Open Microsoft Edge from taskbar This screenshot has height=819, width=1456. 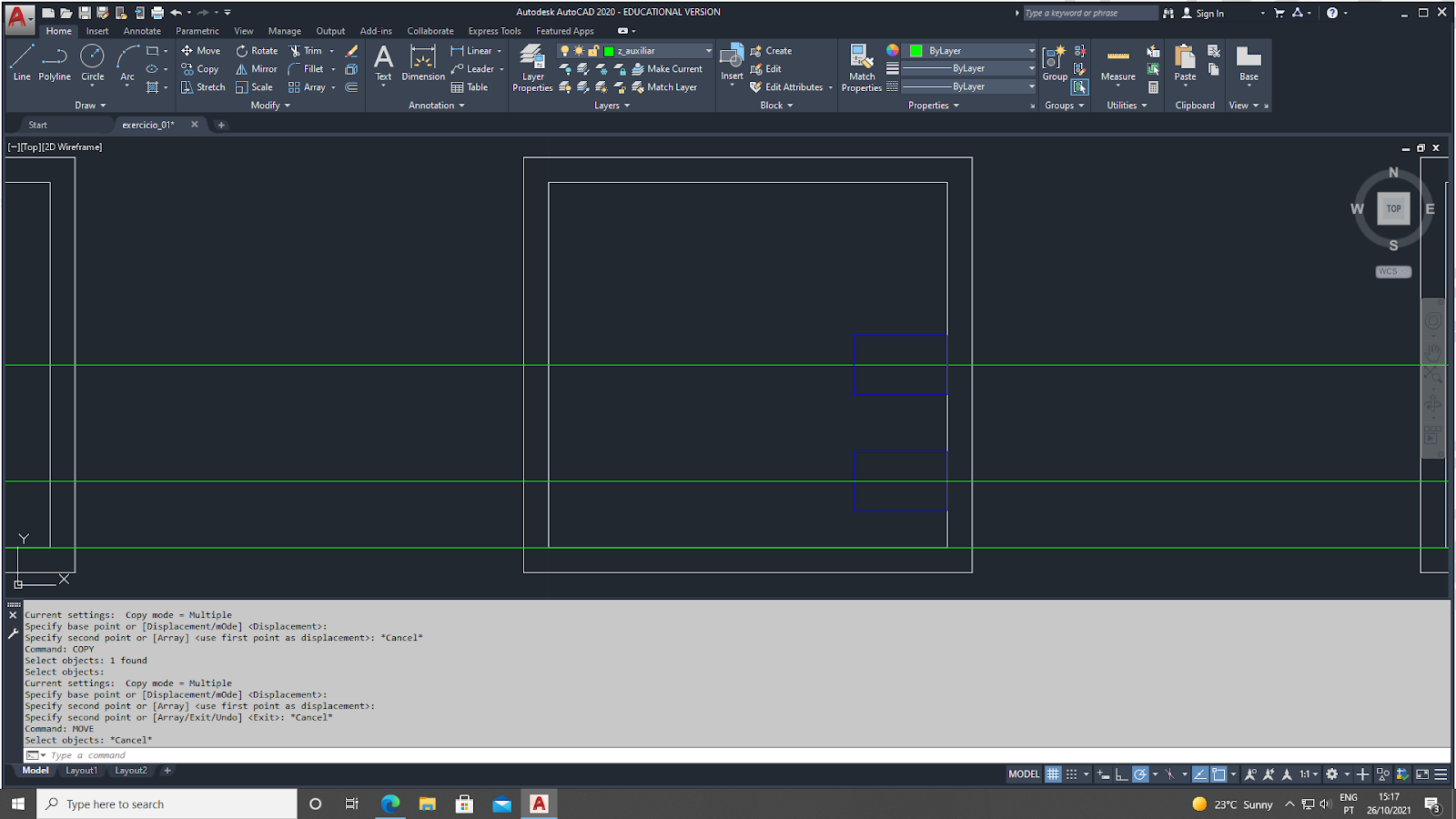tap(390, 804)
